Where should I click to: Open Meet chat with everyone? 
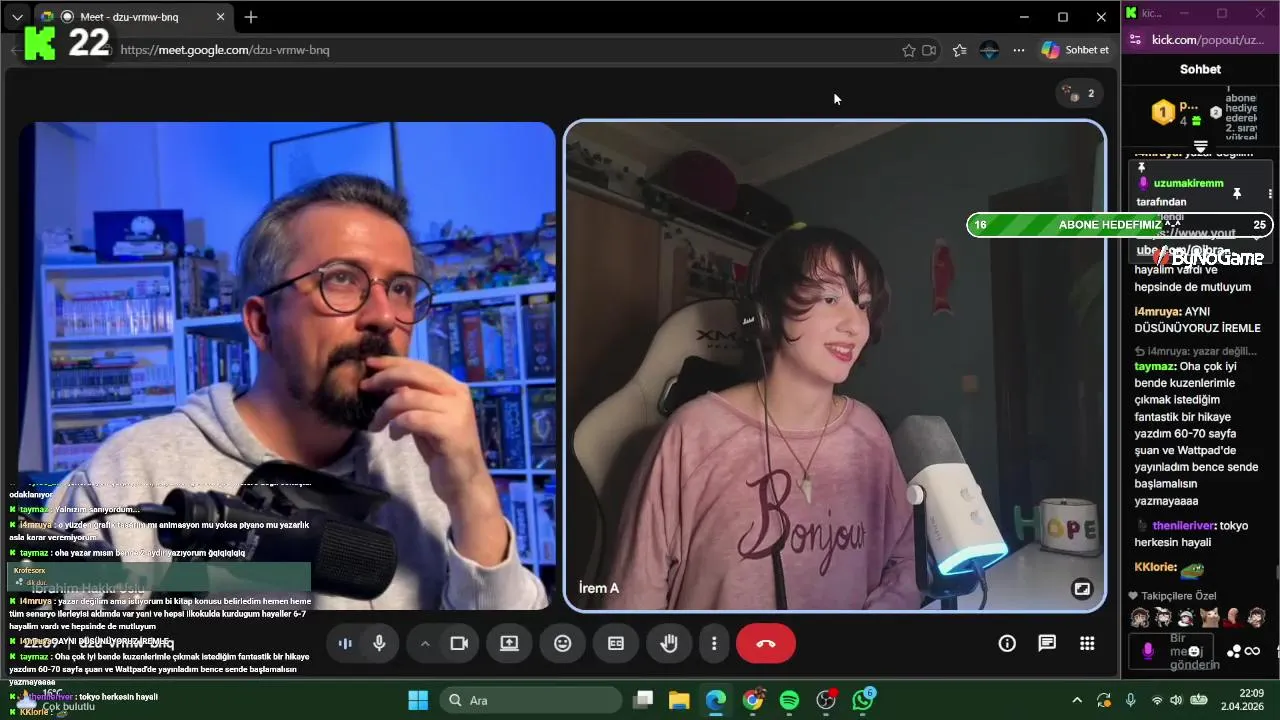[1047, 644]
